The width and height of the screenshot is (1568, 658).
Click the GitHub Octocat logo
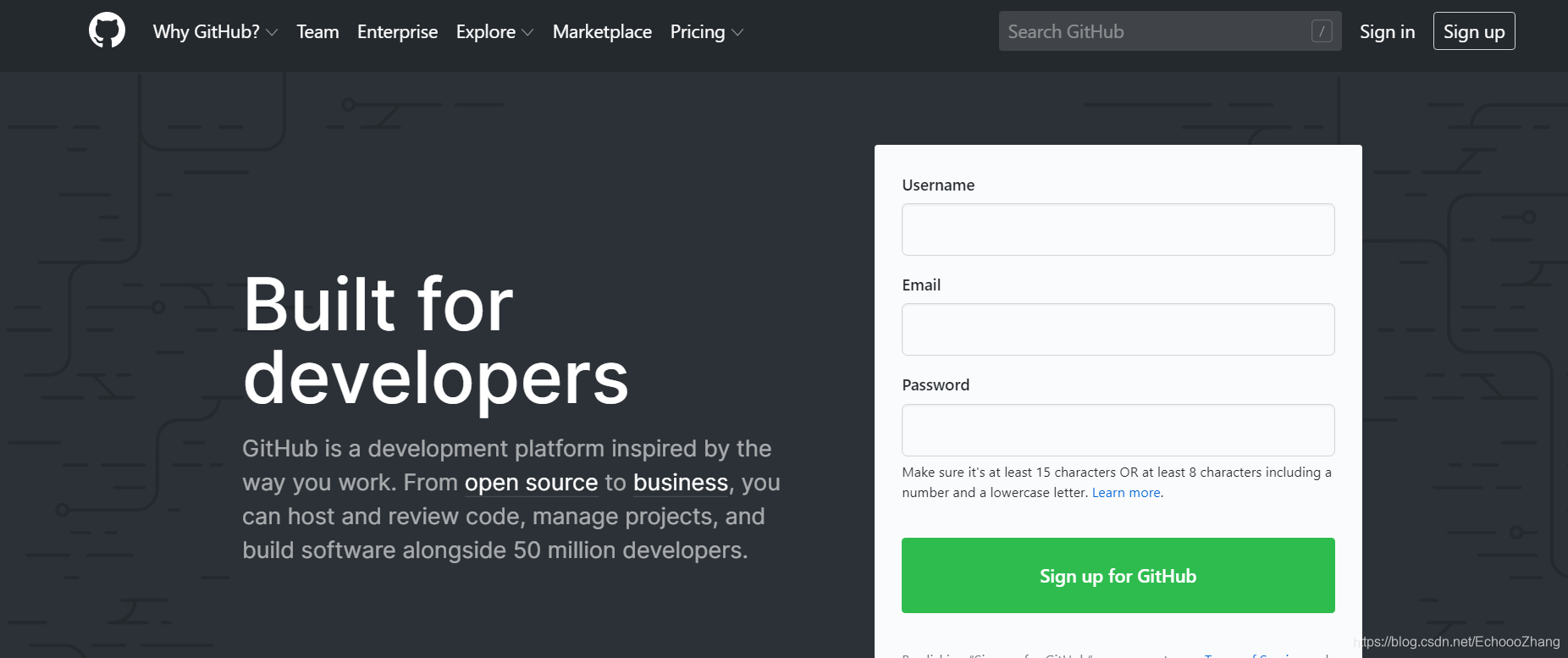click(107, 30)
